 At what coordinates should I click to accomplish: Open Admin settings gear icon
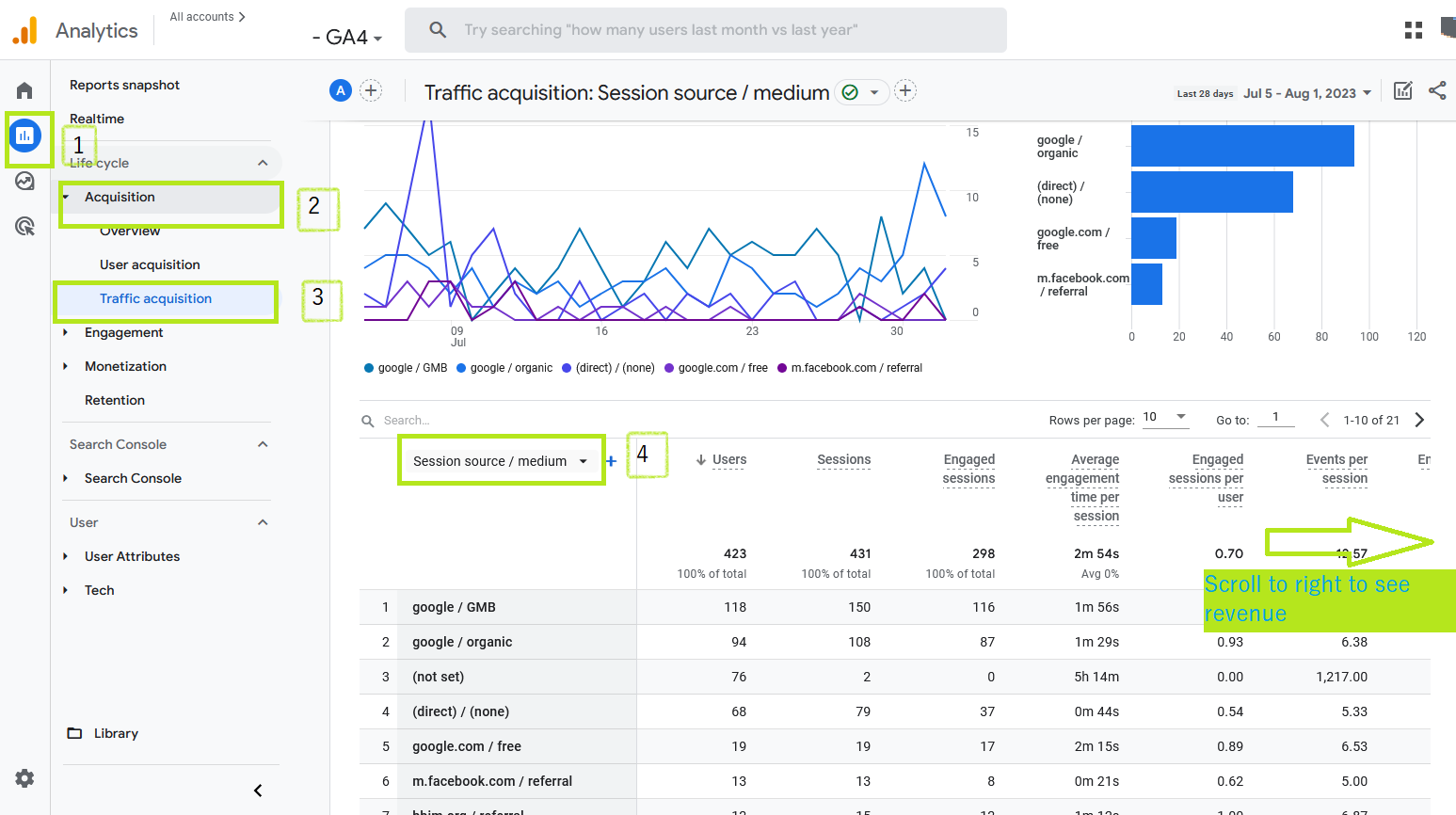pyautogui.click(x=24, y=778)
